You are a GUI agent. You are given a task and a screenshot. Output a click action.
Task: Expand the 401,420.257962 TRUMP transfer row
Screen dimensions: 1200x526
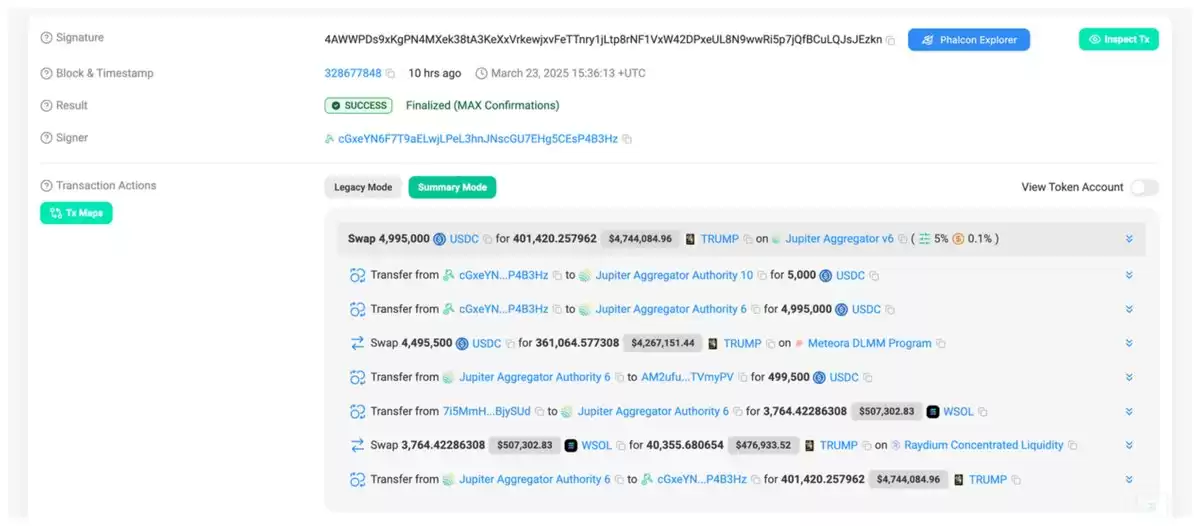point(1129,479)
